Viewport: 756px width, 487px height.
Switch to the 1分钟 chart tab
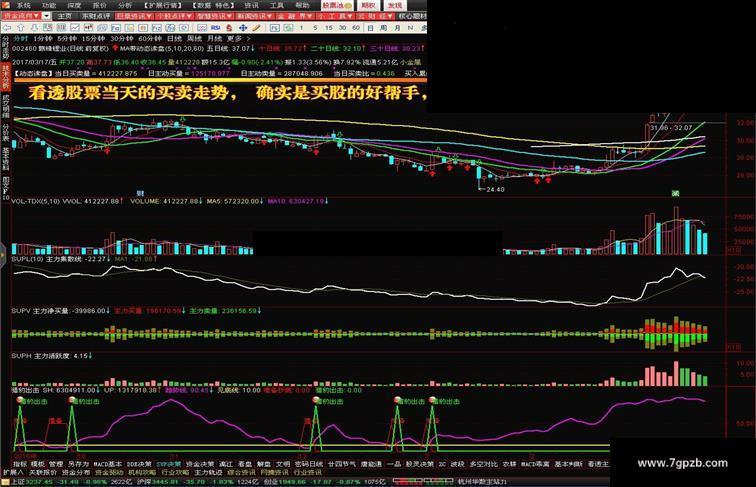[x=43, y=39]
